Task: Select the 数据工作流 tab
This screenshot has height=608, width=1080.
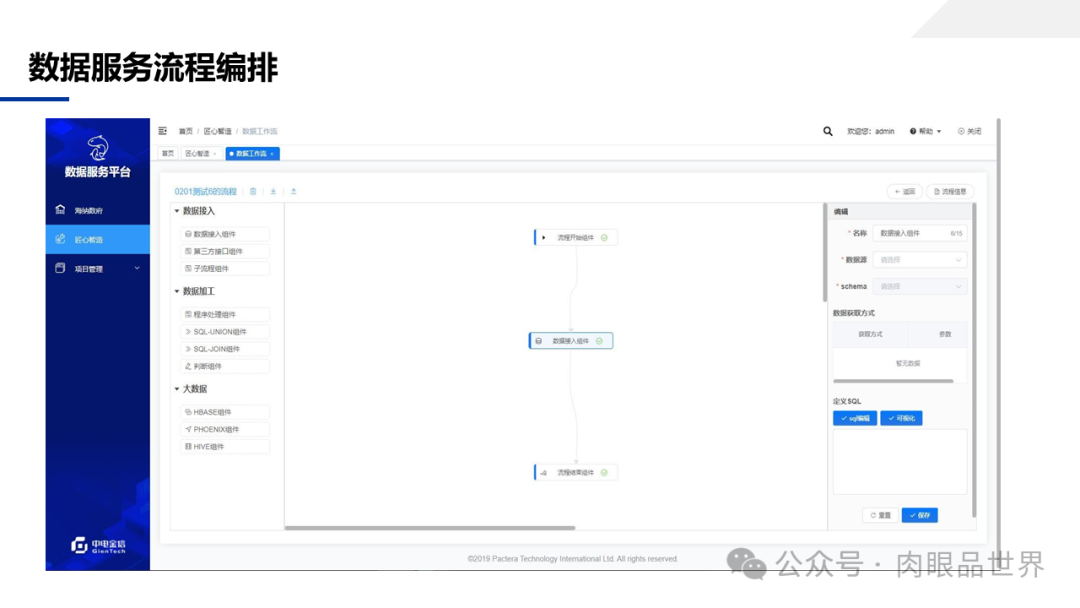Action: click(251, 154)
